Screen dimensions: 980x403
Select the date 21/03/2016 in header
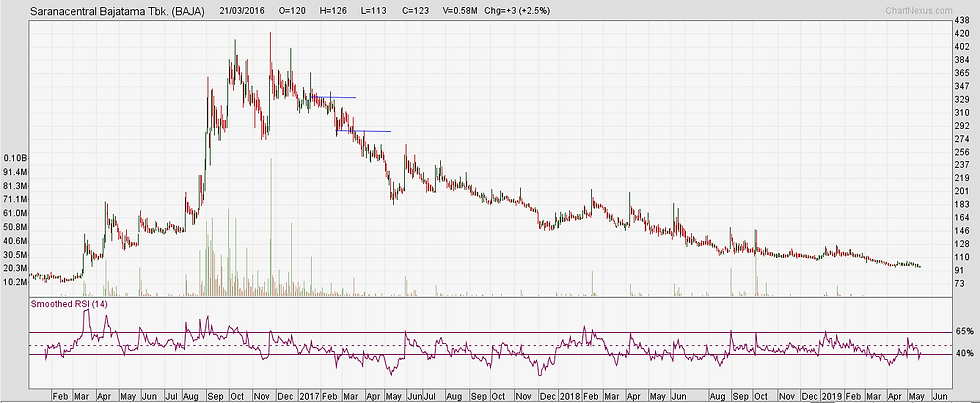point(241,11)
